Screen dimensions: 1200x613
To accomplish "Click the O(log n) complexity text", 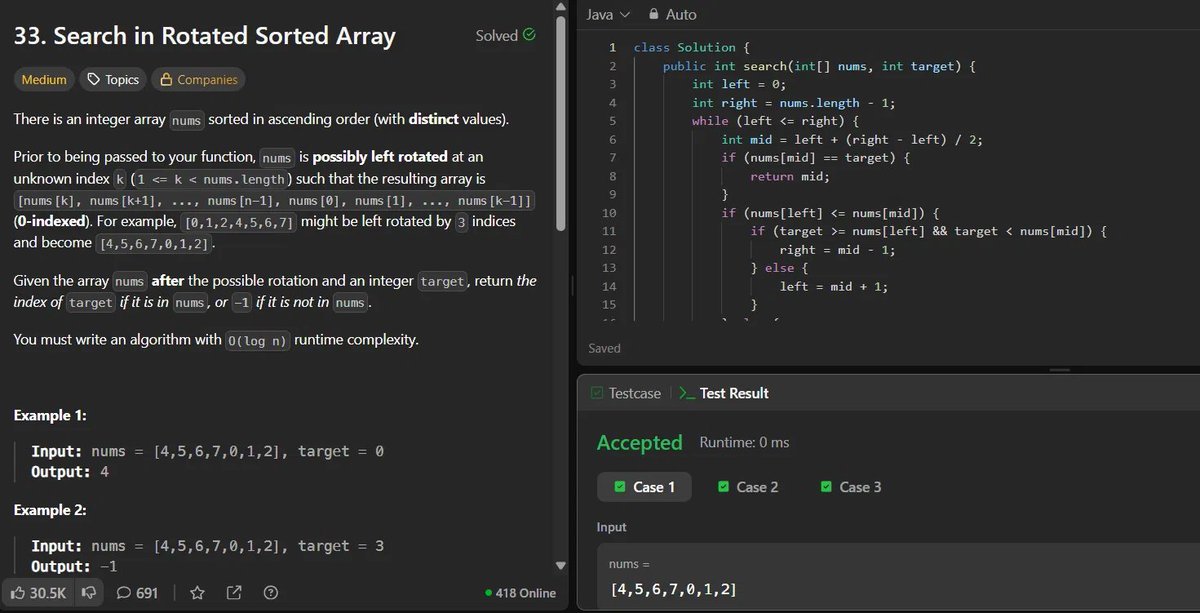I will pyautogui.click(x=258, y=340).
